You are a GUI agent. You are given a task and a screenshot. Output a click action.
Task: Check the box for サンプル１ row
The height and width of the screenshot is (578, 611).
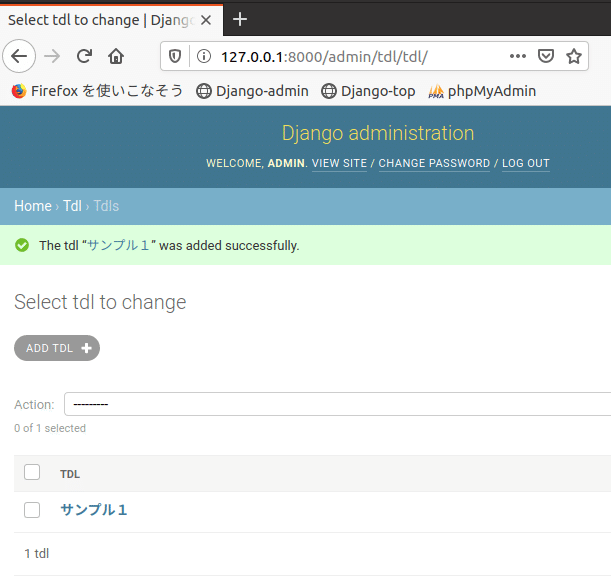(x=32, y=510)
